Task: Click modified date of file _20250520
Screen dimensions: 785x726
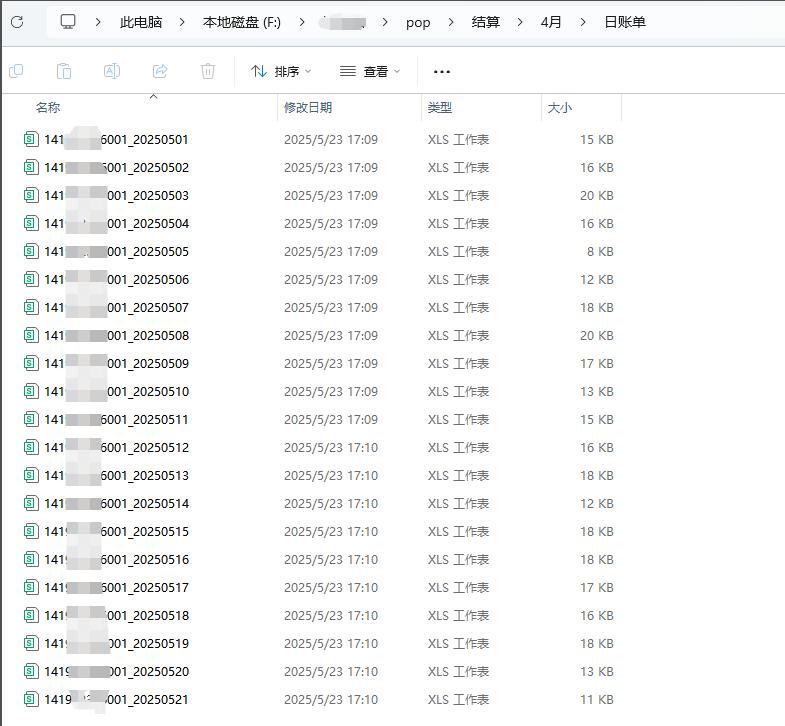Action: pyautogui.click(x=331, y=671)
